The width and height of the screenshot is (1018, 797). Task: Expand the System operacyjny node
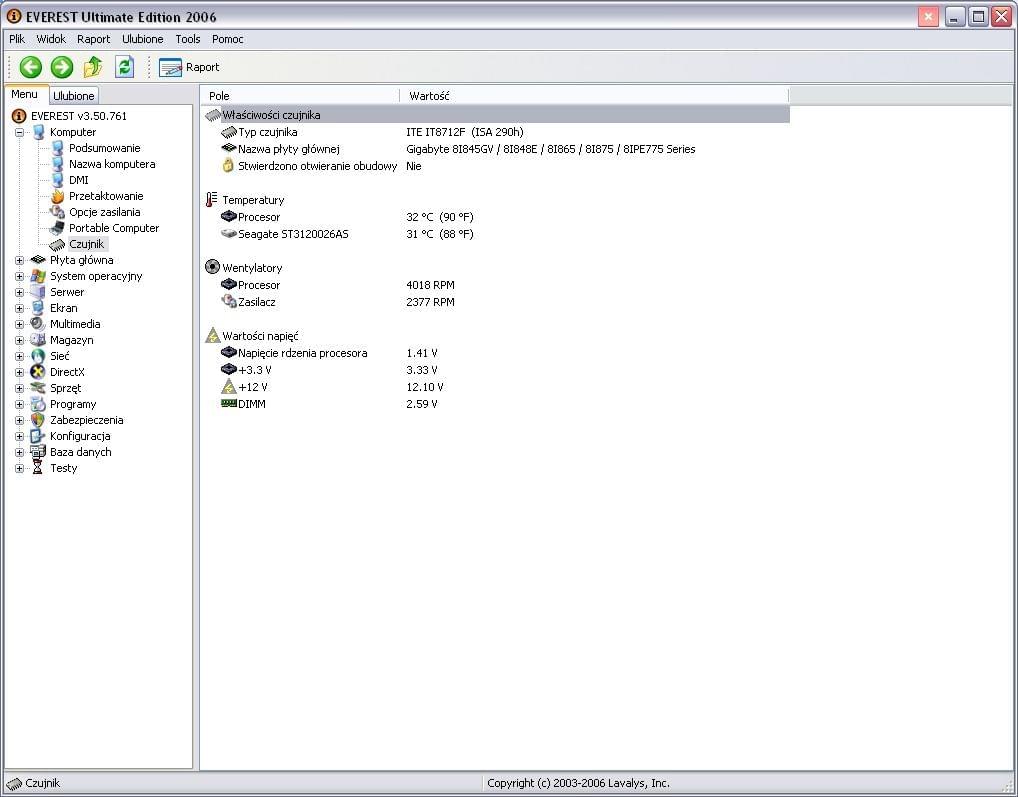[x=19, y=276]
